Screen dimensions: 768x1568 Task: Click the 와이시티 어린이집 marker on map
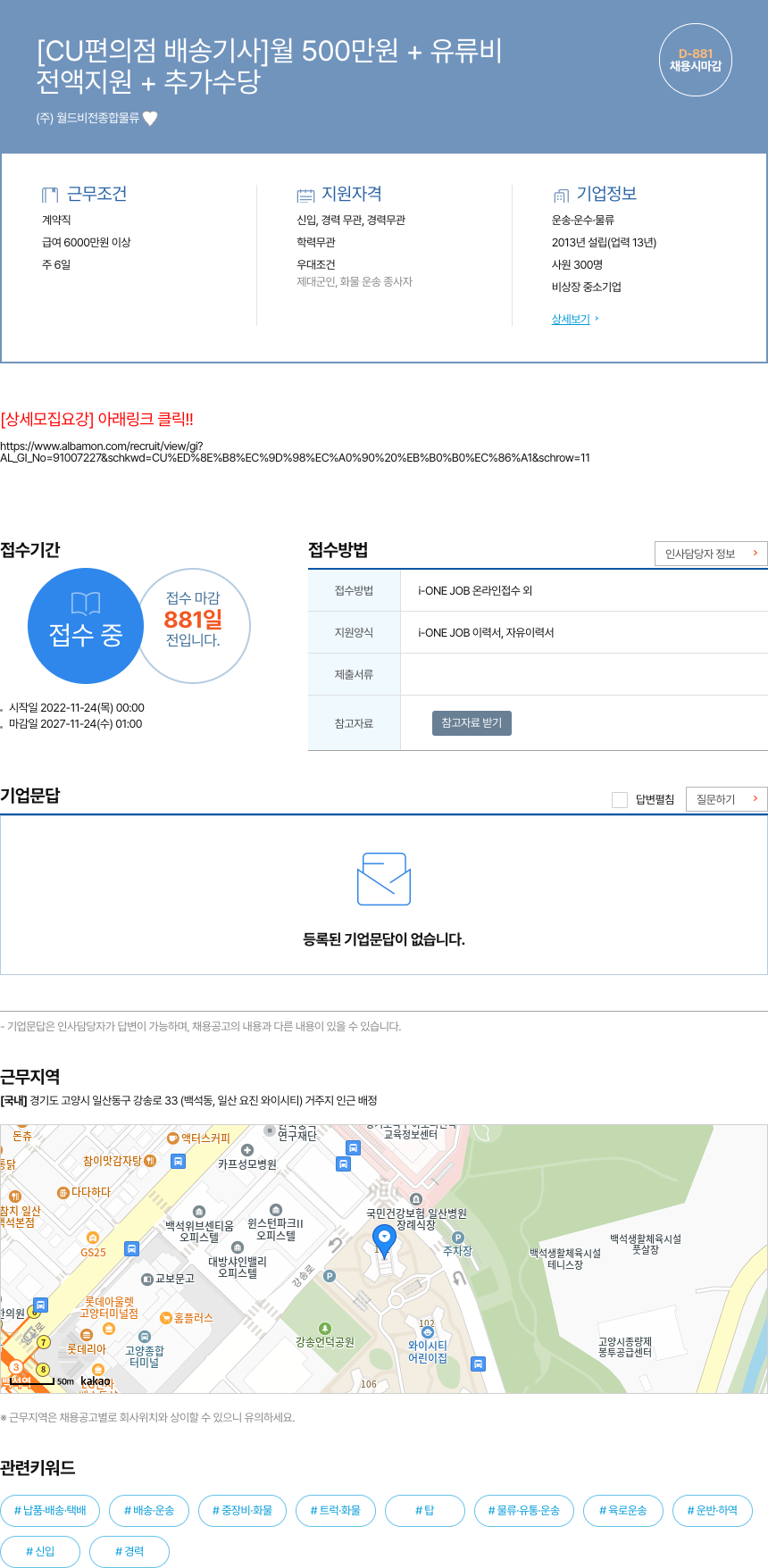coord(427,1332)
